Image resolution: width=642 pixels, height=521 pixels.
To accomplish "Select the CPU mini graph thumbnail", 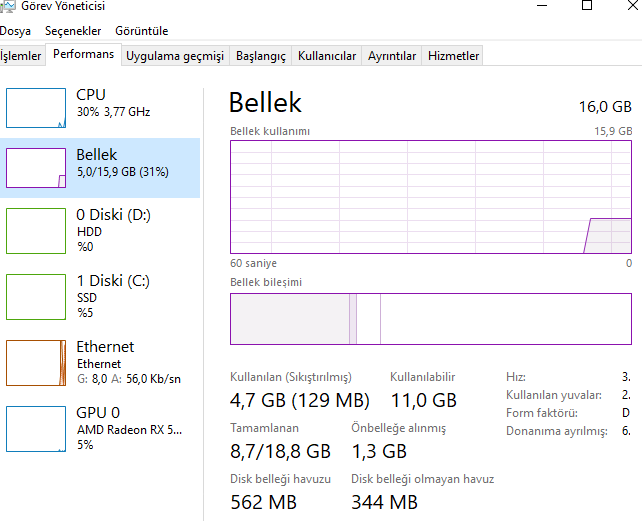I will [36, 108].
